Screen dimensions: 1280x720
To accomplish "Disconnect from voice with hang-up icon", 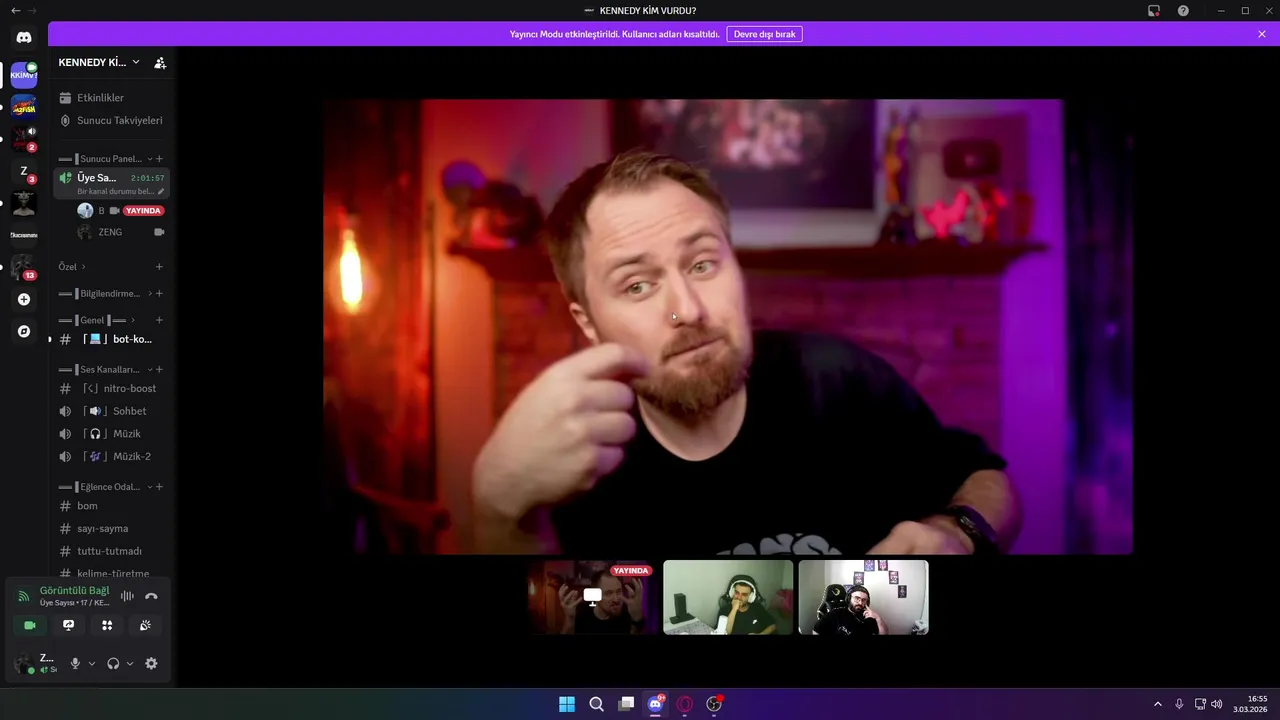I will [x=151, y=596].
